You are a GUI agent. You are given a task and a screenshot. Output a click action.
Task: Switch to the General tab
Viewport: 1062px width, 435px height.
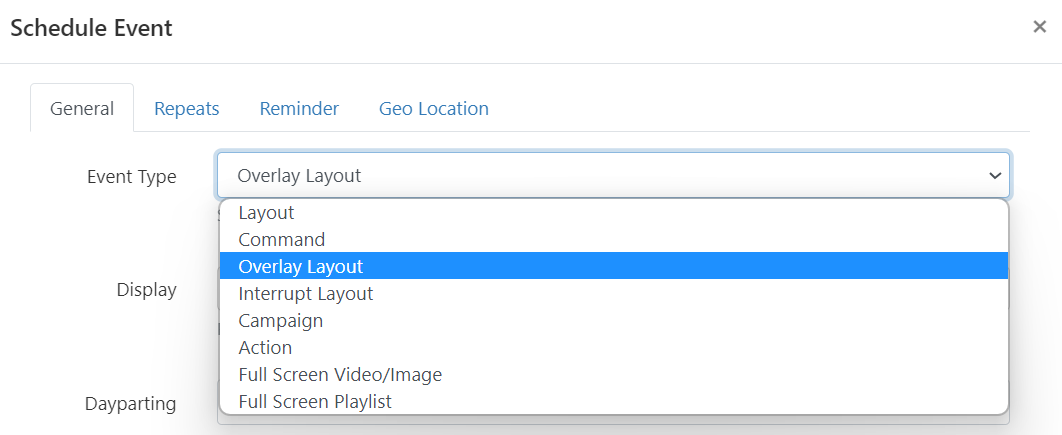pos(82,108)
